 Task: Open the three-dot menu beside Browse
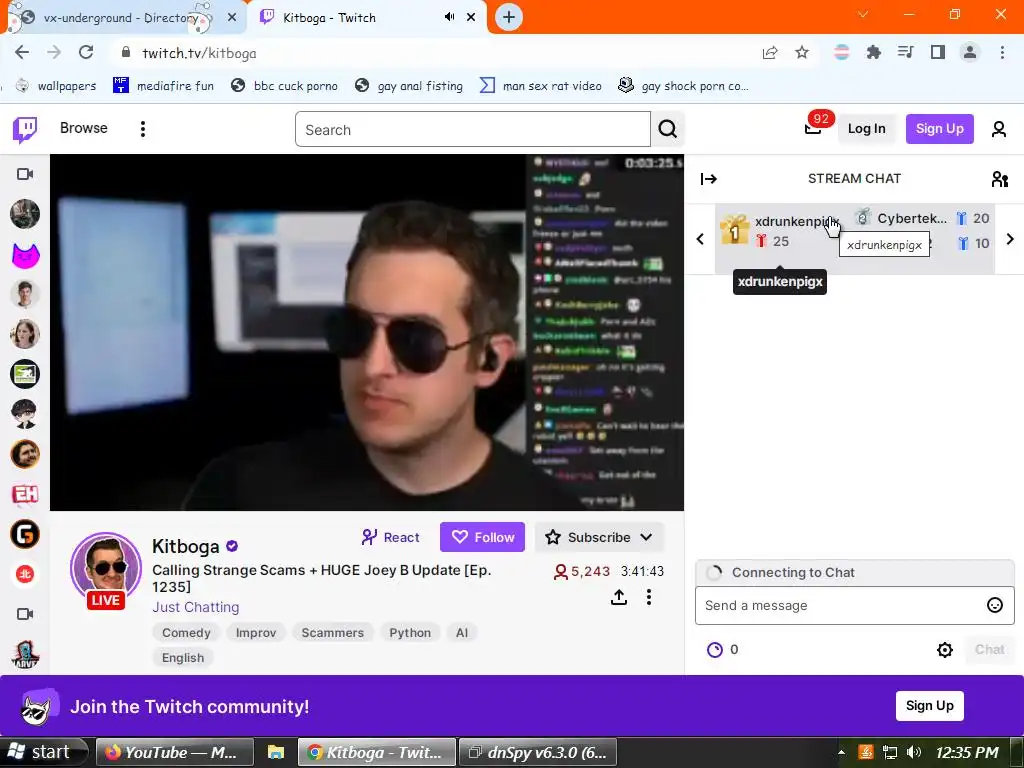pyautogui.click(x=142, y=129)
